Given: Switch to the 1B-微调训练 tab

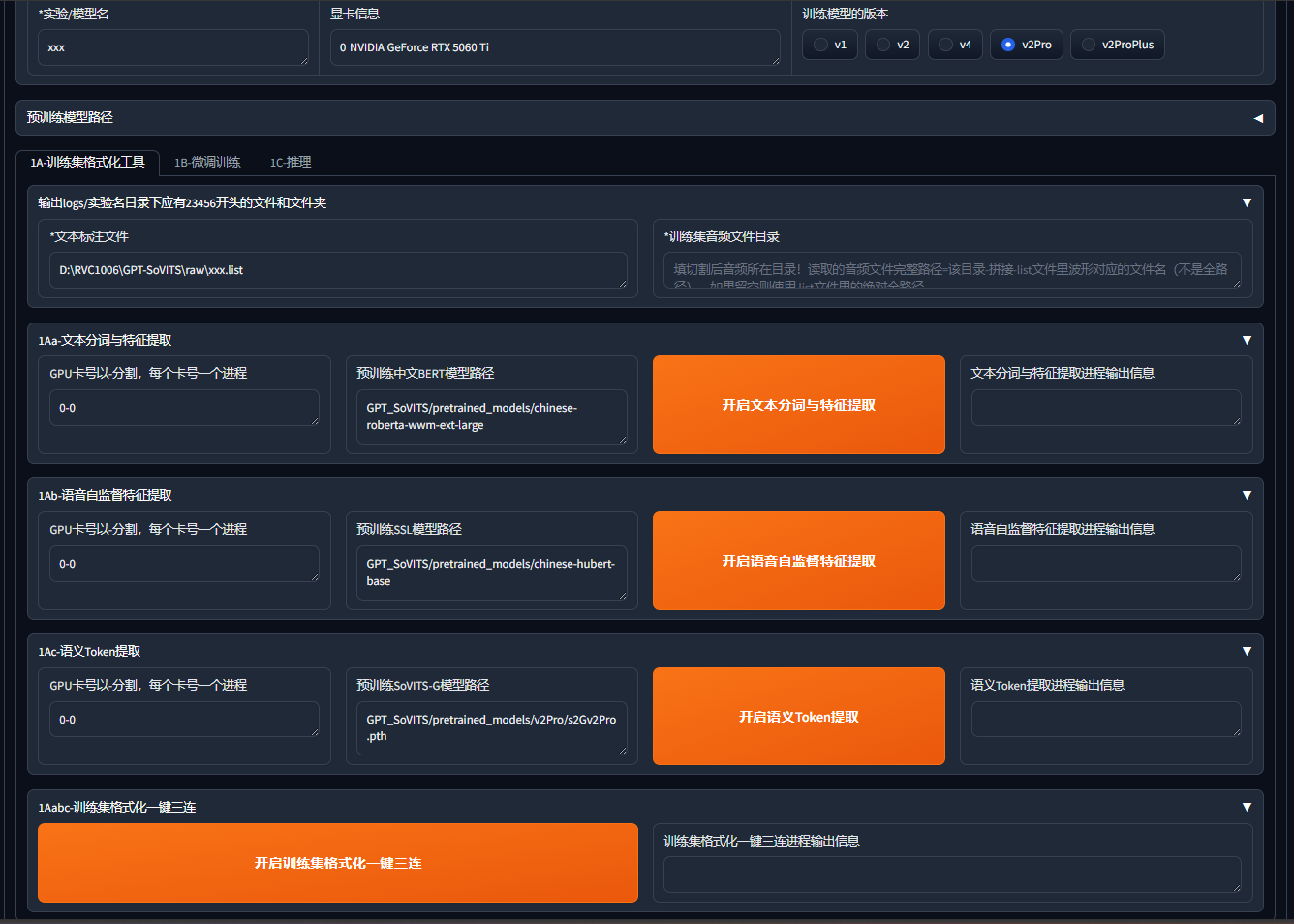Looking at the screenshot, I should tap(207, 162).
